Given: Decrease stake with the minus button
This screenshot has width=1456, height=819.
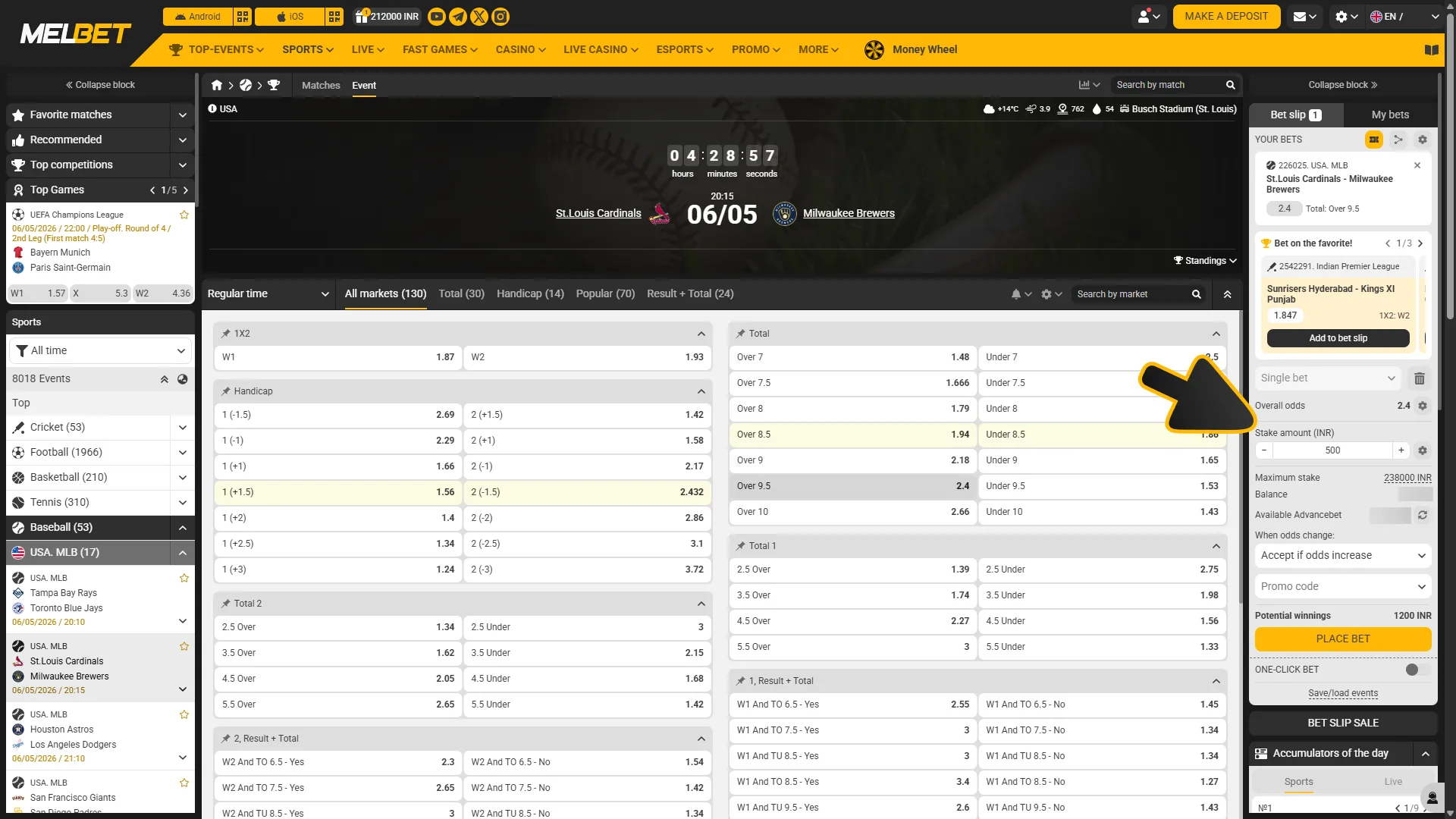Looking at the screenshot, I should click(x=1264, y=450).
